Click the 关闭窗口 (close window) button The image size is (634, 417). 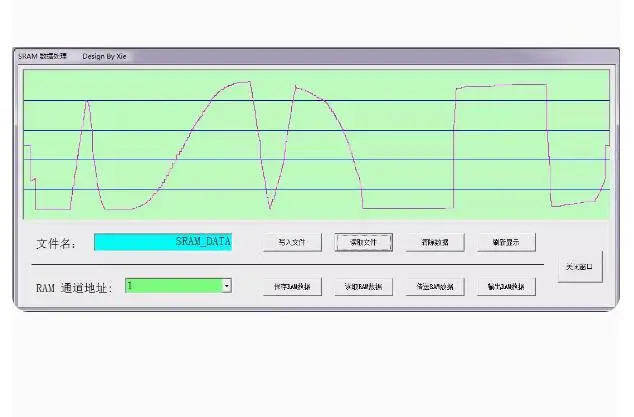pos(580,267)
